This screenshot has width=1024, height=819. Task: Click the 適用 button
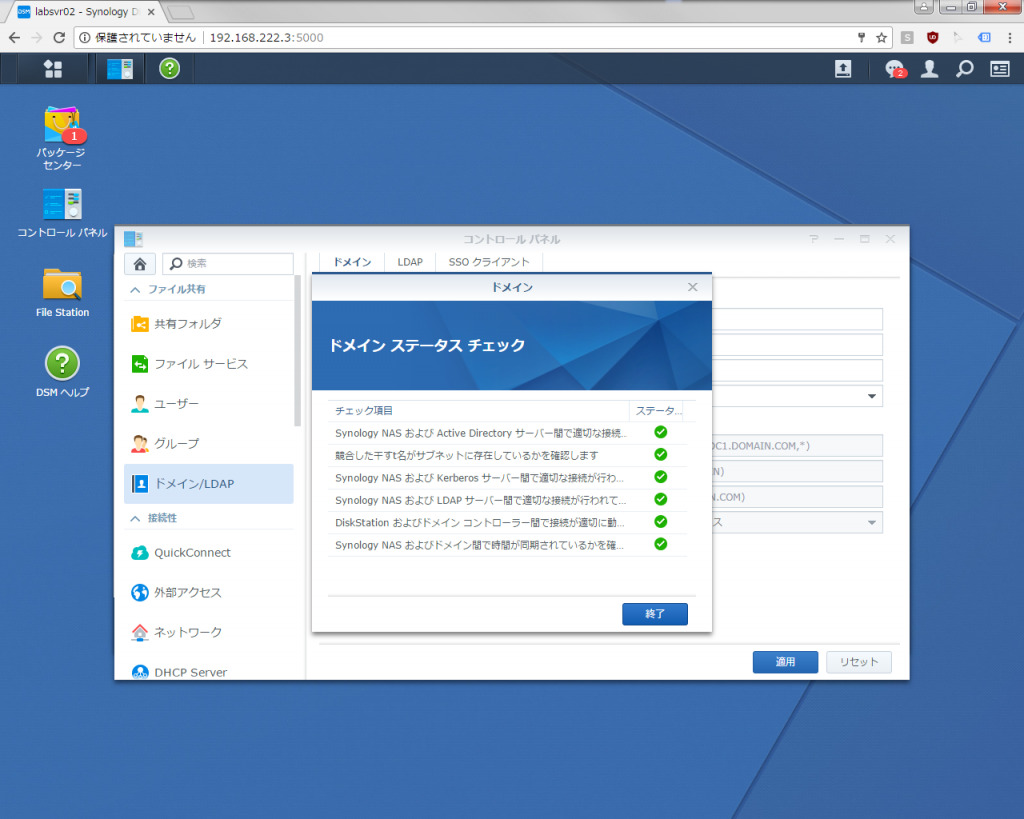[x=785, y=662]
